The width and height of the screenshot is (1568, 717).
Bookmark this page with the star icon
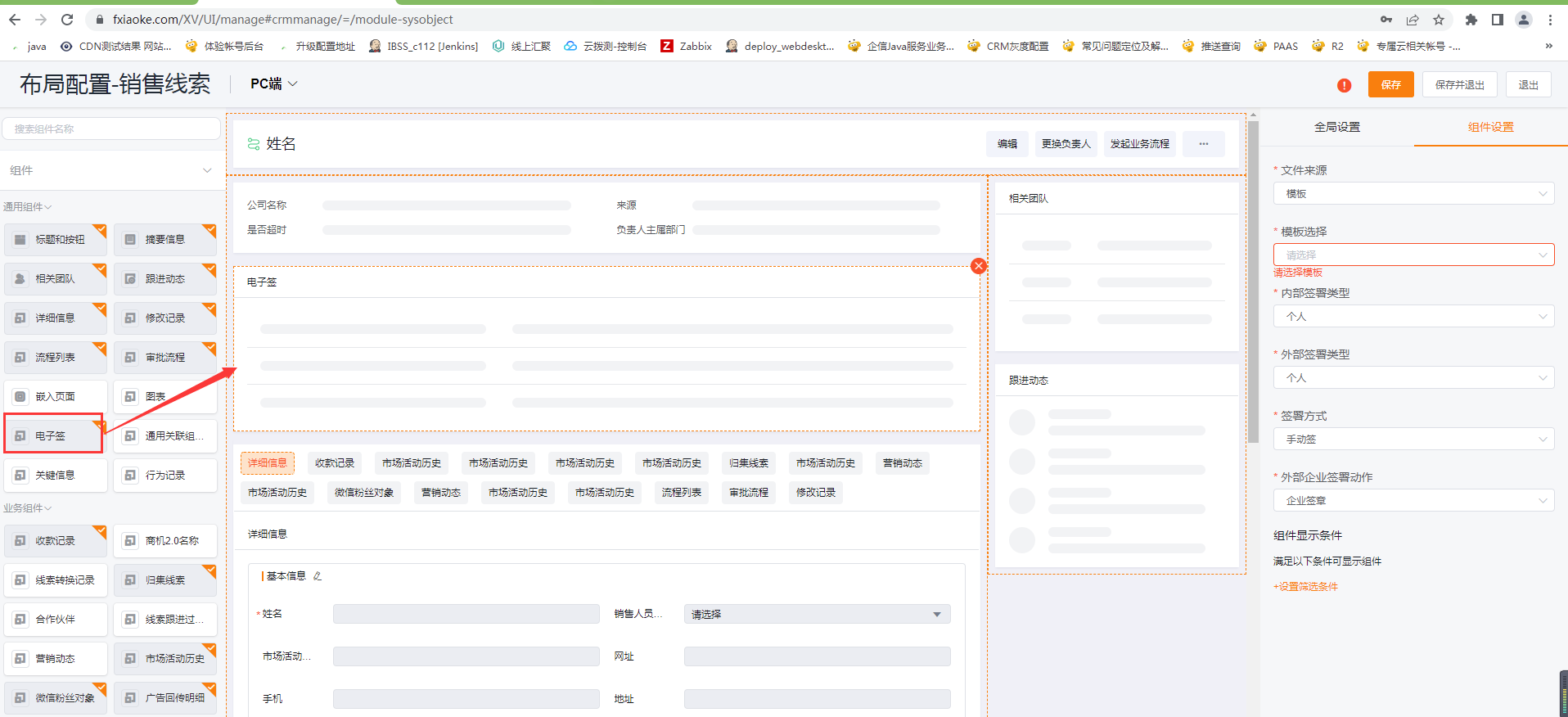click(x=1439, y=20)
